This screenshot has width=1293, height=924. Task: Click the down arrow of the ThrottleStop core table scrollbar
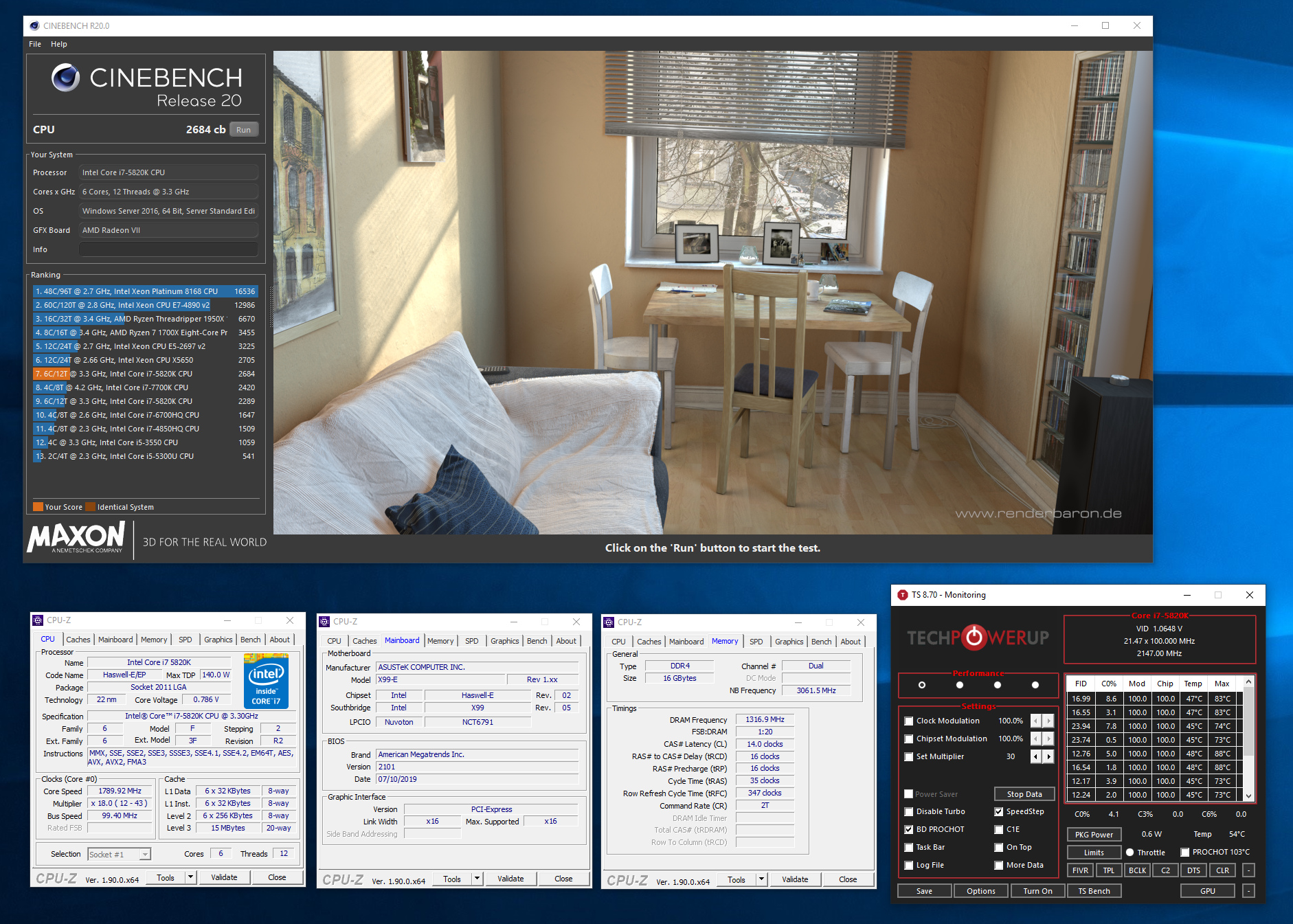1249,796
